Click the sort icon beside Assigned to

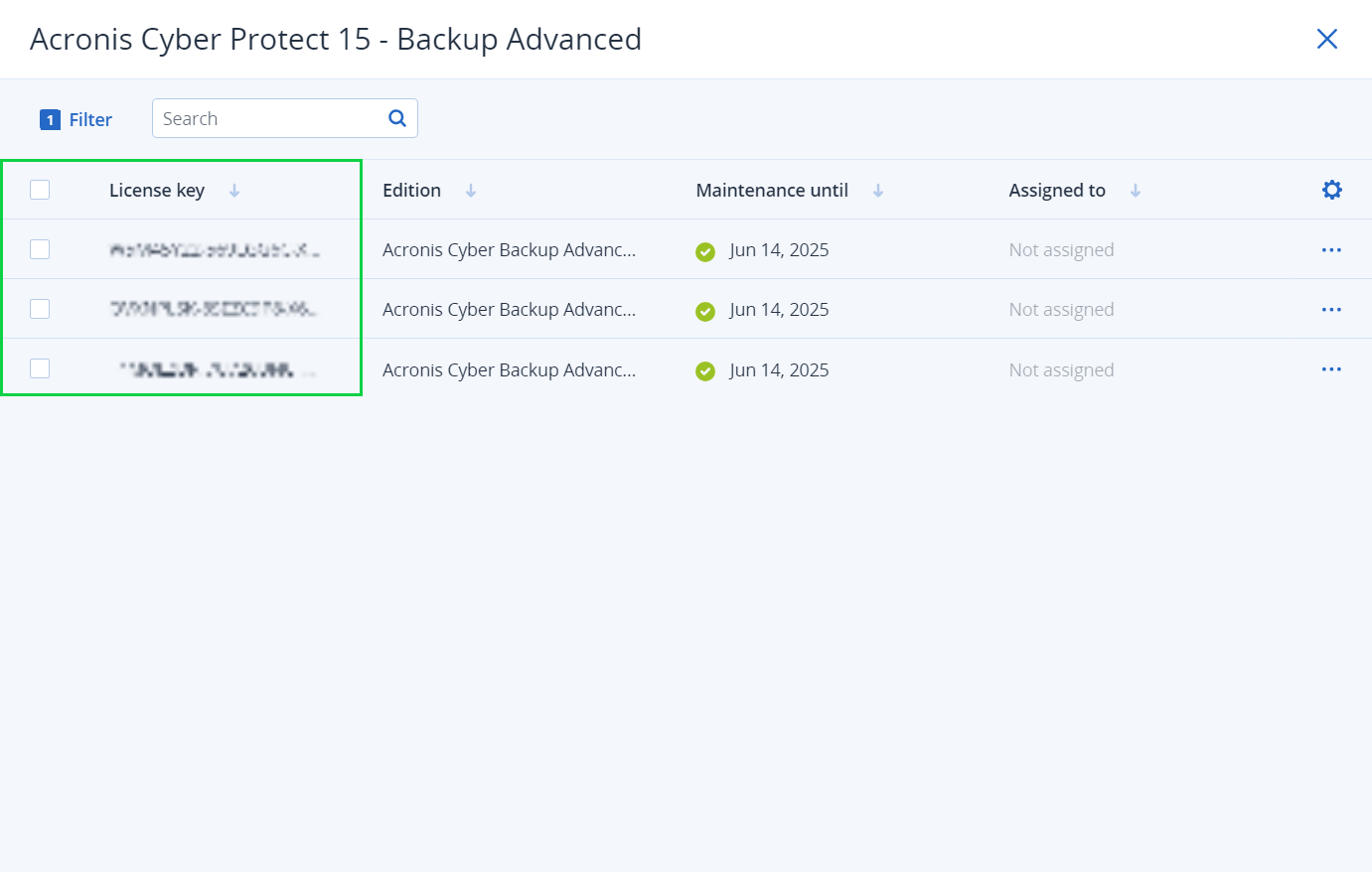(1136, 190)
